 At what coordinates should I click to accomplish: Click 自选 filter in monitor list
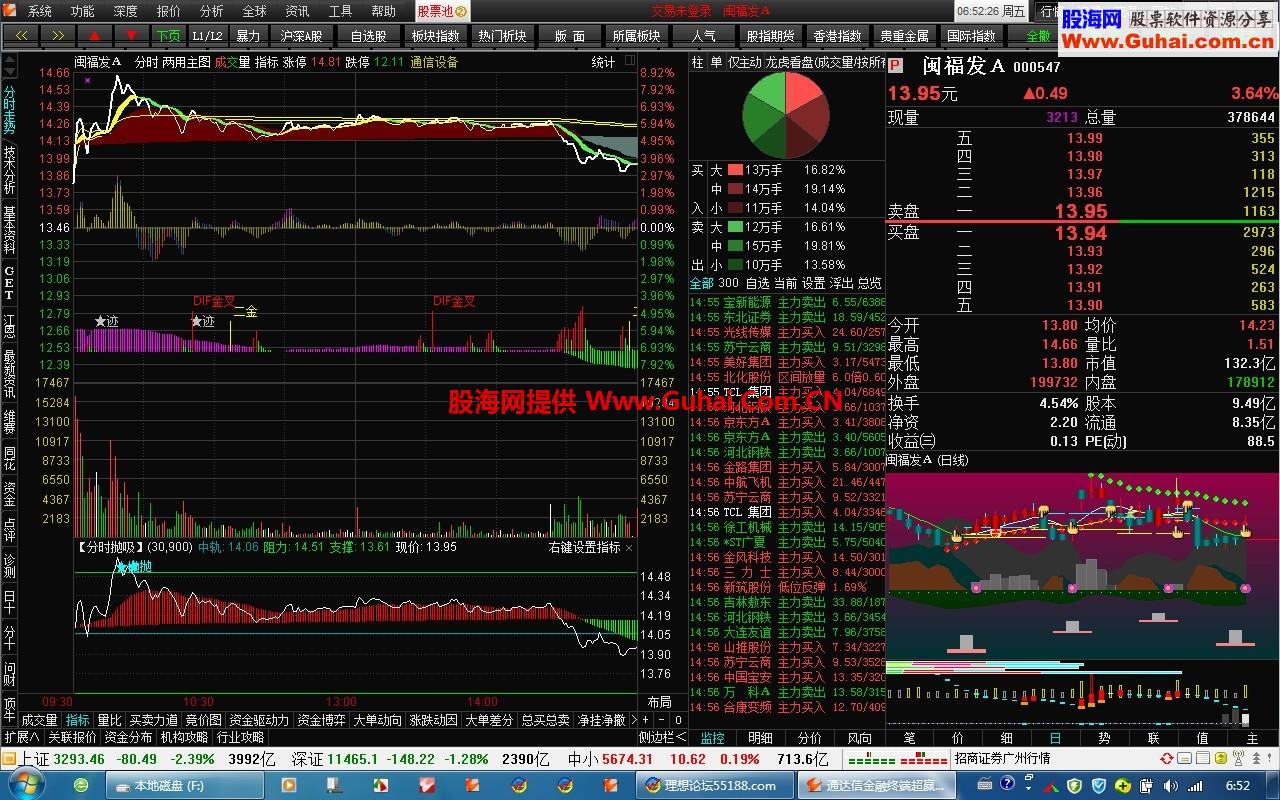[x=758, y=284]
